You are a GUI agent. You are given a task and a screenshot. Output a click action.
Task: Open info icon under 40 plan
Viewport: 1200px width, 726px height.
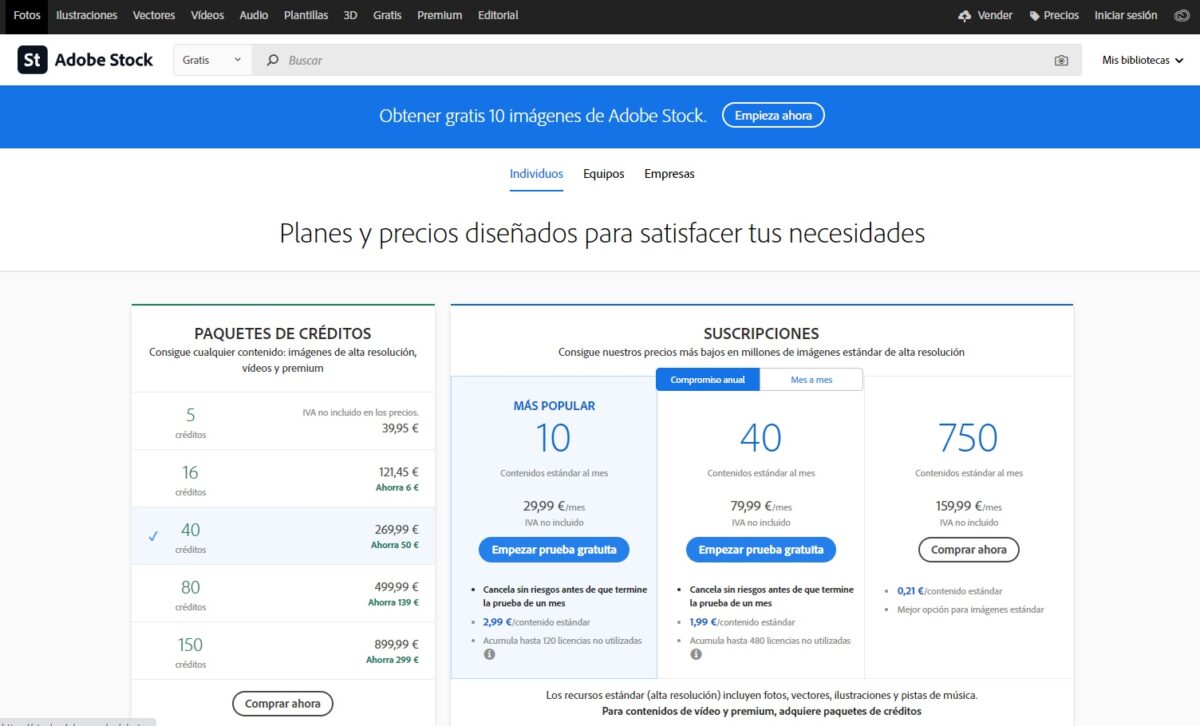click(x=696, y=655)
